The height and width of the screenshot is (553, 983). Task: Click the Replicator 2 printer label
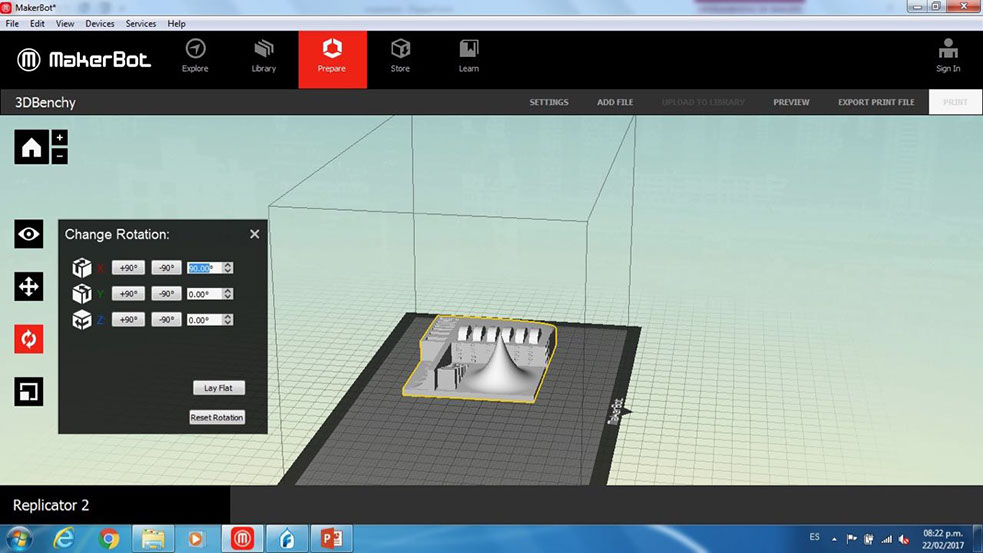tap(51, 505)
